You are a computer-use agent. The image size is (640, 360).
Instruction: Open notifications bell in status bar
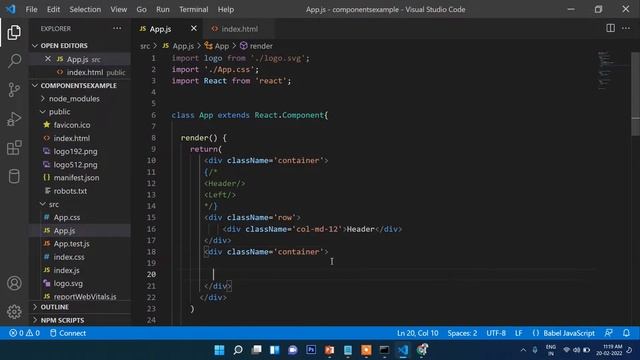[x=626, y=333]
